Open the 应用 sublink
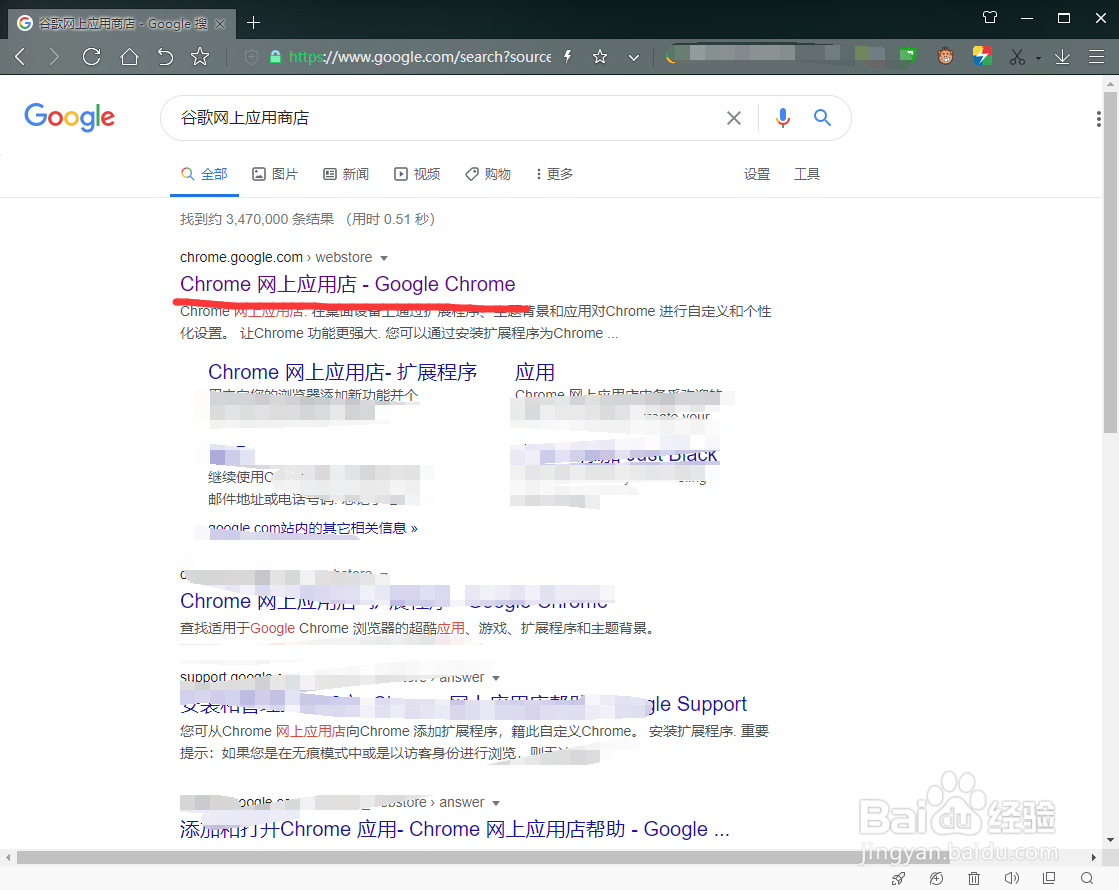The width and height of the screenshot is (1119, 890). click(535, 372)
